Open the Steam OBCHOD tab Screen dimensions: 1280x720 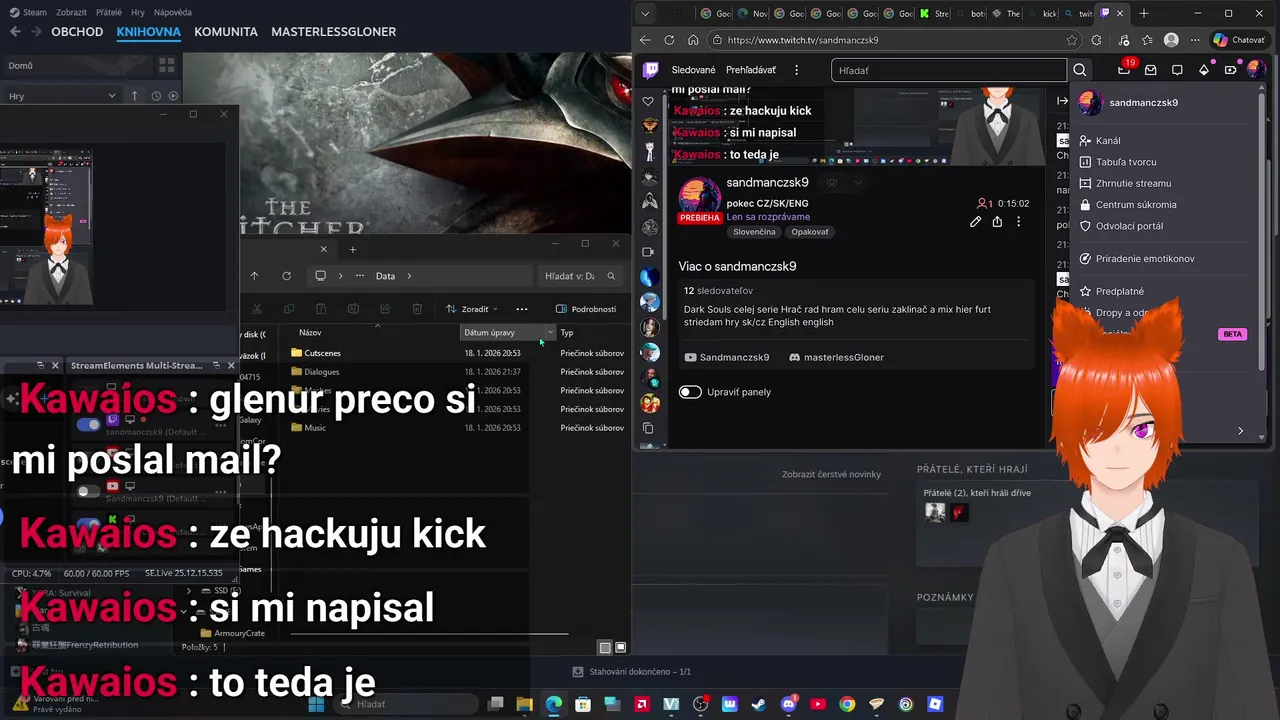click(x=77, y=32)
